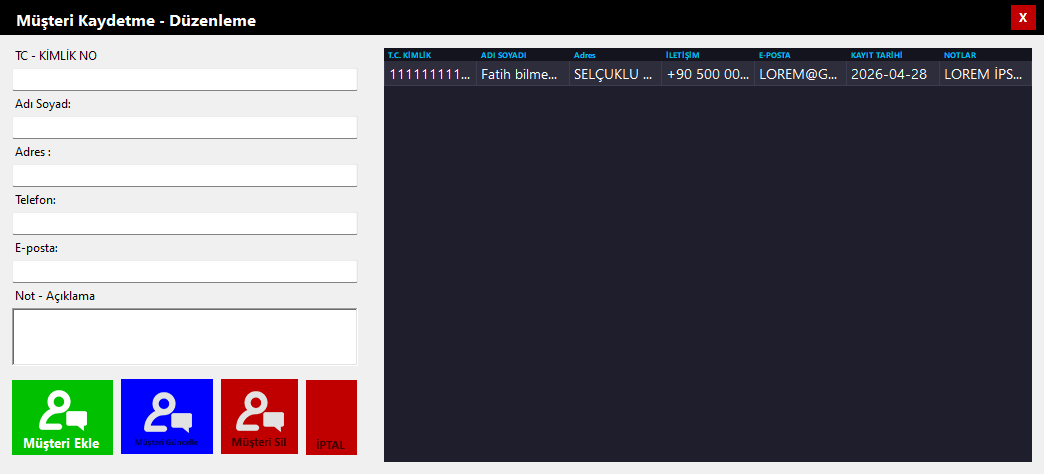Select the Adres column header in grid
1044x474 pixels.
pyautogui.click(x=615, y=55)
